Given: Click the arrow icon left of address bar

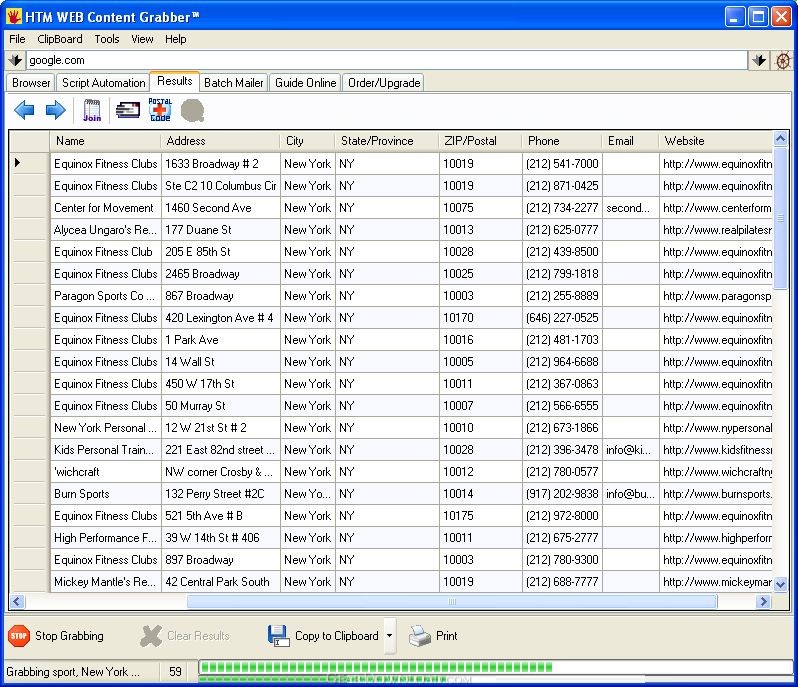Looking at the screenshot, I should point(15,60).
